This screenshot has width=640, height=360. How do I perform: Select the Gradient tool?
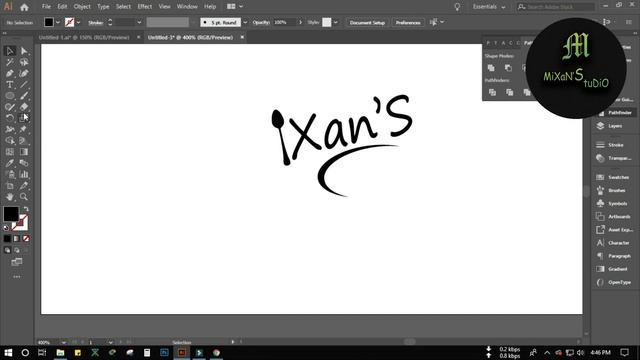coord(24,152)
